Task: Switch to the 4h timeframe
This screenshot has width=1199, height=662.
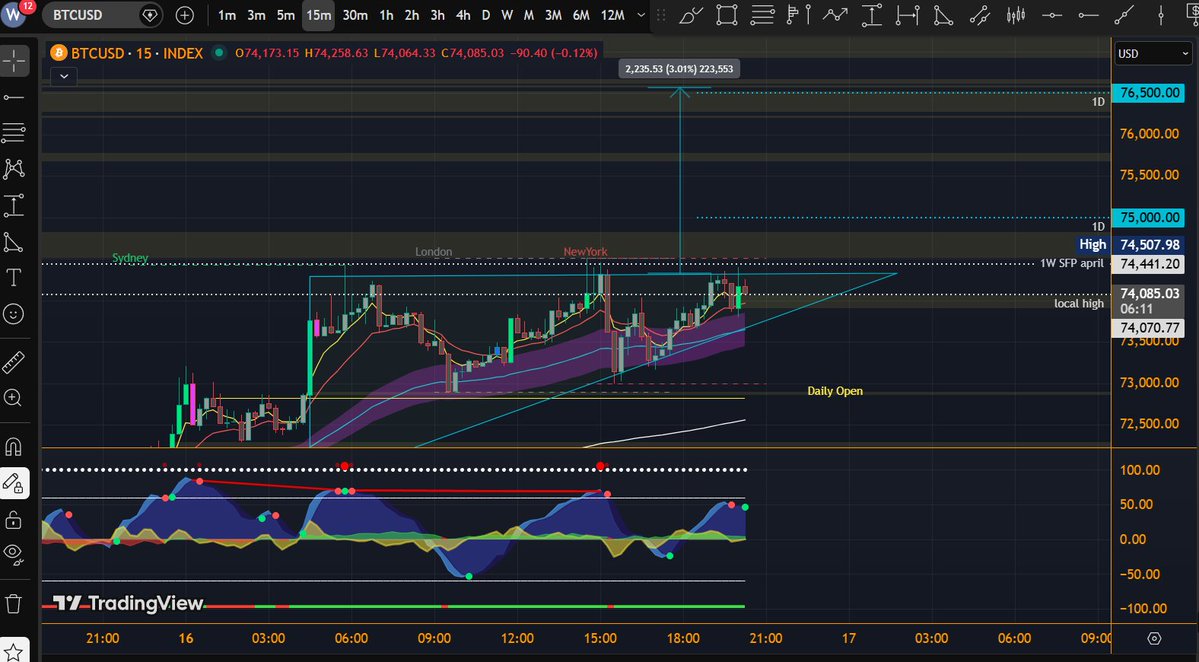Action: (463, 15)
